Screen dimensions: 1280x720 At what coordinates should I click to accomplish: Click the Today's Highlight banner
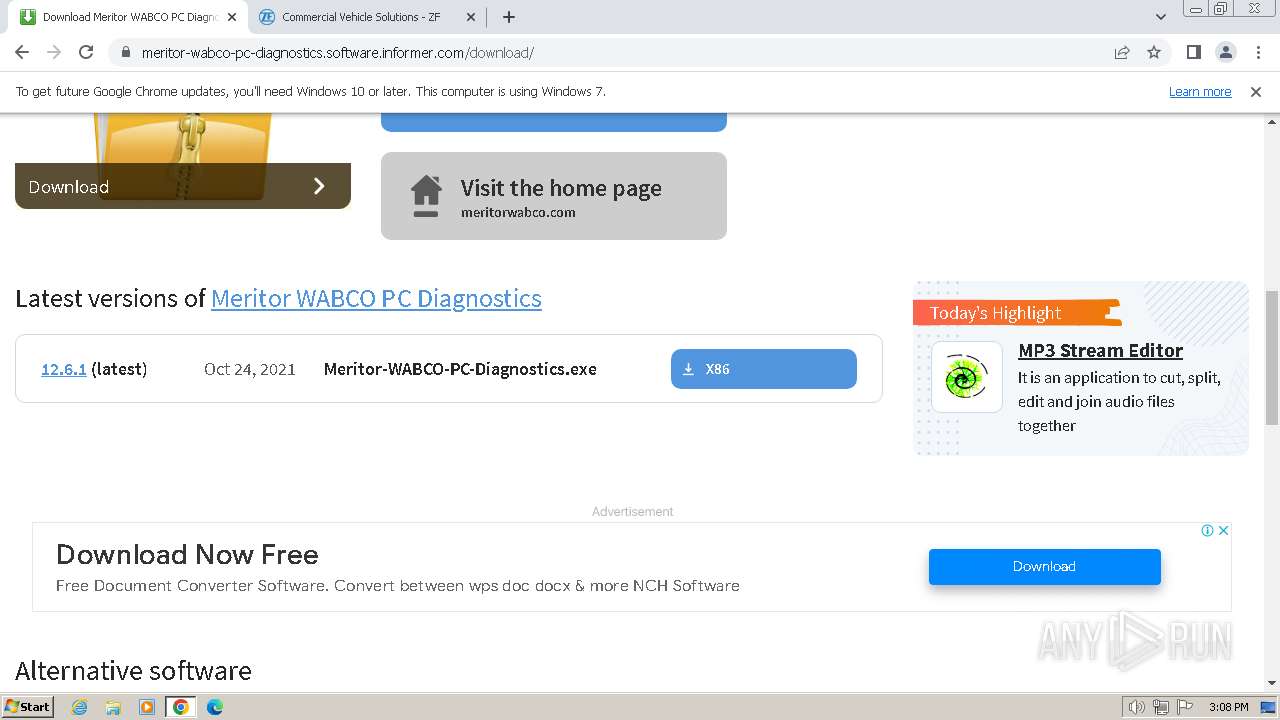pos(1017,313)
